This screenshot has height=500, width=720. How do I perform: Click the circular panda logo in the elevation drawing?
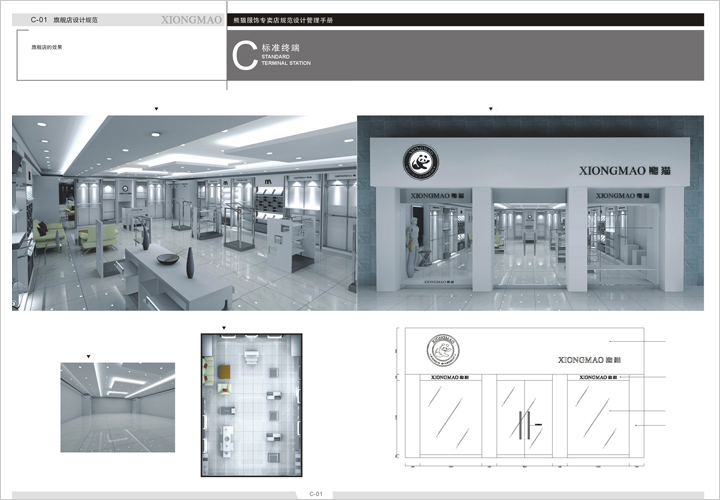[x=443, y=350]
